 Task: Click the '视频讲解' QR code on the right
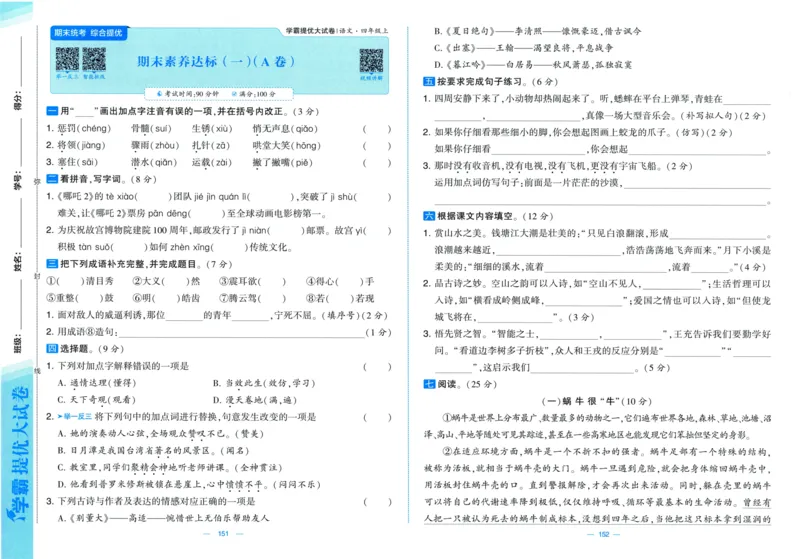[371, 61]
